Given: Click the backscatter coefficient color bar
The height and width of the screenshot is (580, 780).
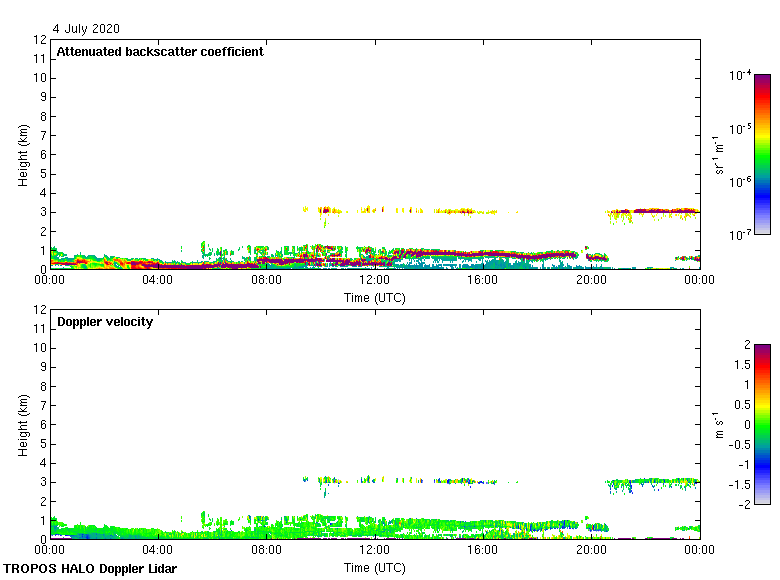Looking at the screenshot, I should [762, 154].
